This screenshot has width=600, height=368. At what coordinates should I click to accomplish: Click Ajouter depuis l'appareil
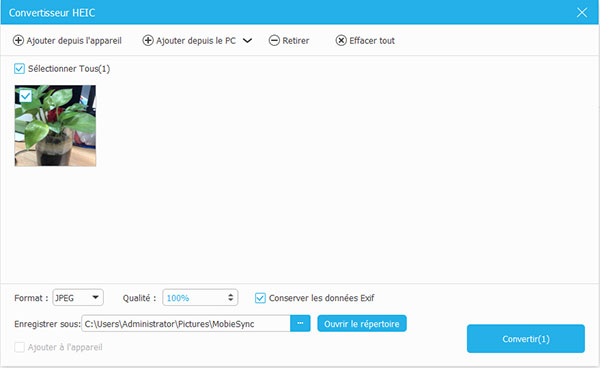[67, 41]
